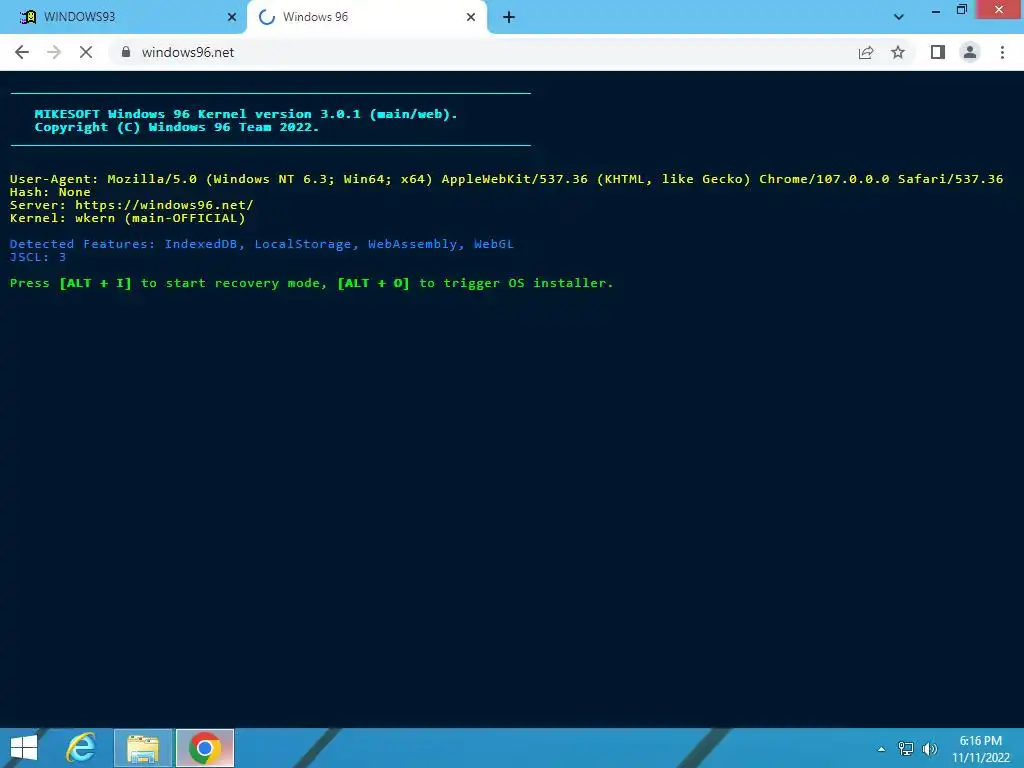View site information via lock icon

click(x=126, y=52)
